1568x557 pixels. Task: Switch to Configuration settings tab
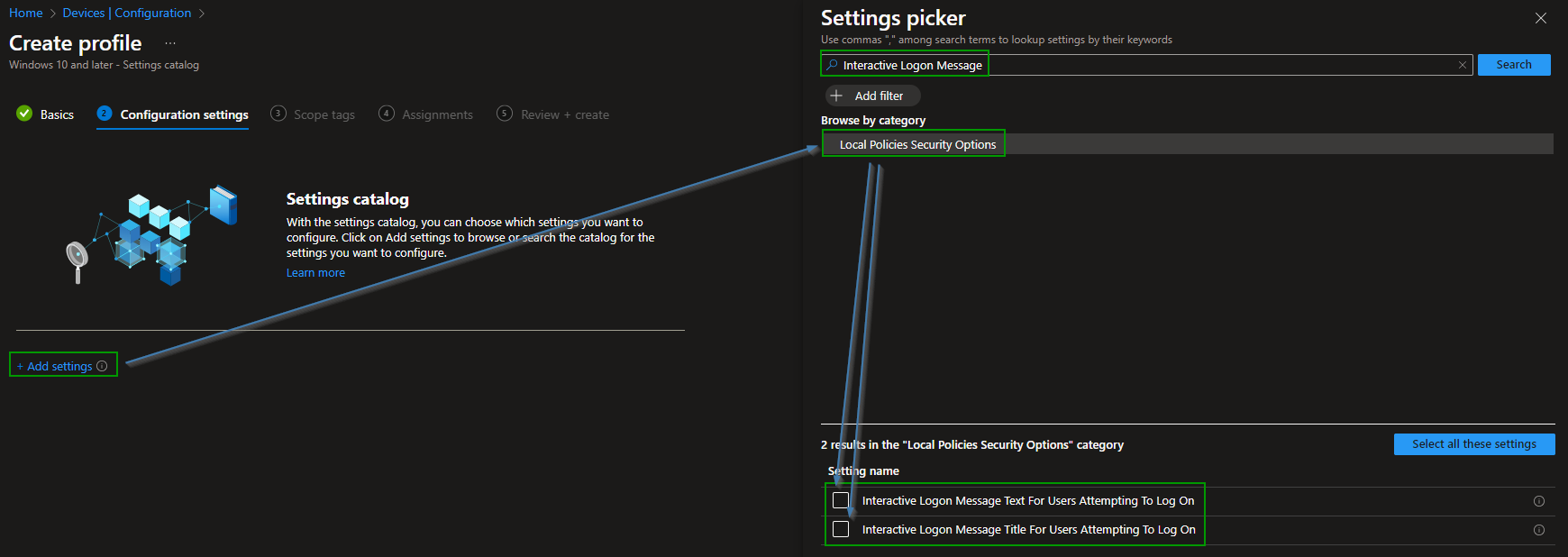tap(184, 114)
